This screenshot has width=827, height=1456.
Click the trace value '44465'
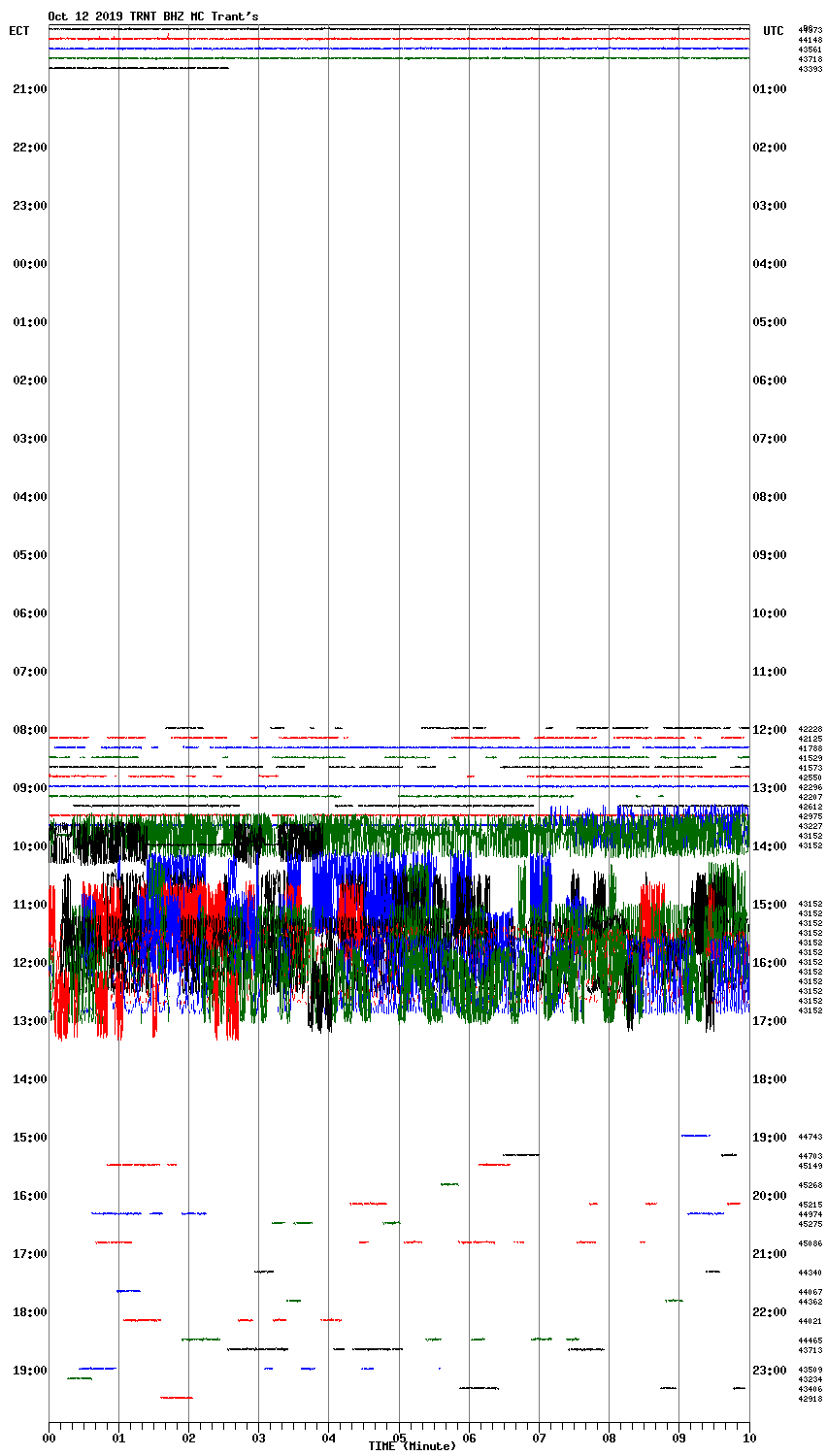pyautogui.click(x=810, y=1340)
